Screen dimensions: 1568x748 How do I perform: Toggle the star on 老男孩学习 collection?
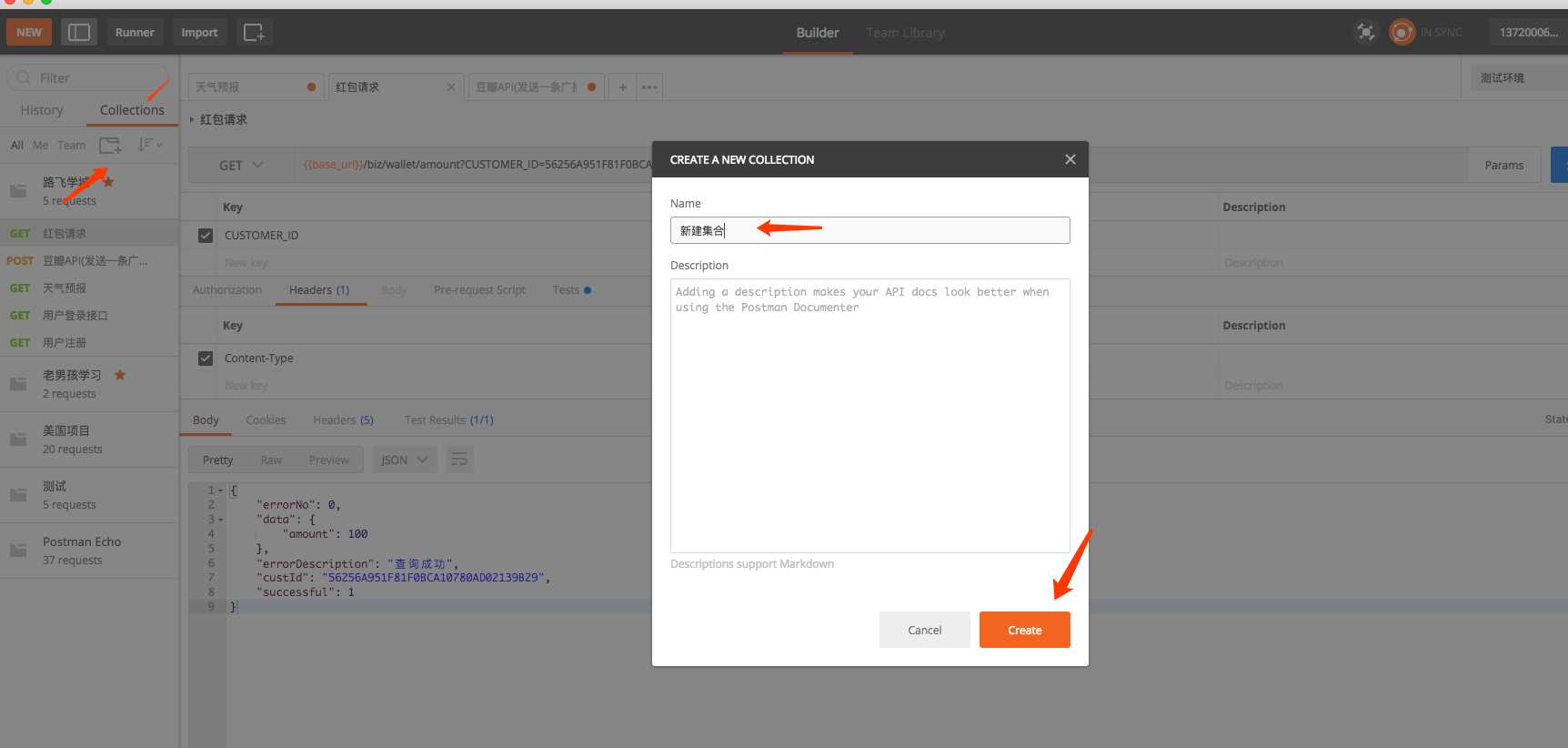tap(120, 375)
